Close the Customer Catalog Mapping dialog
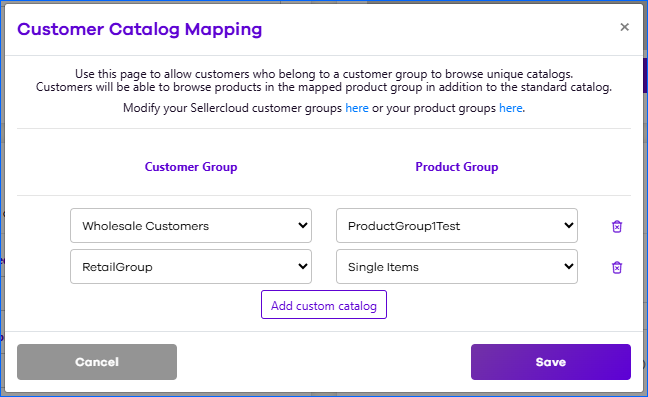Image resolution: width=648 pixels, height=397 pixels. click(624, 27)
